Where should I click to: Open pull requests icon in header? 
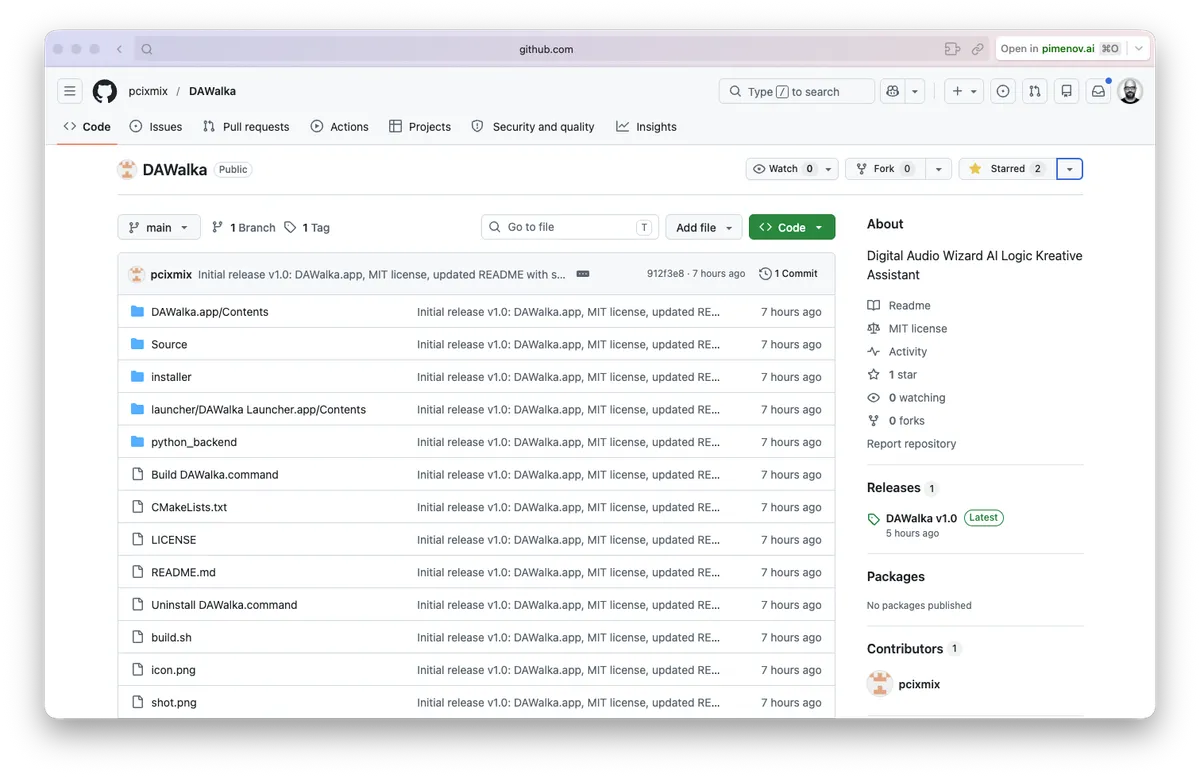click(x=1035, y=91)
